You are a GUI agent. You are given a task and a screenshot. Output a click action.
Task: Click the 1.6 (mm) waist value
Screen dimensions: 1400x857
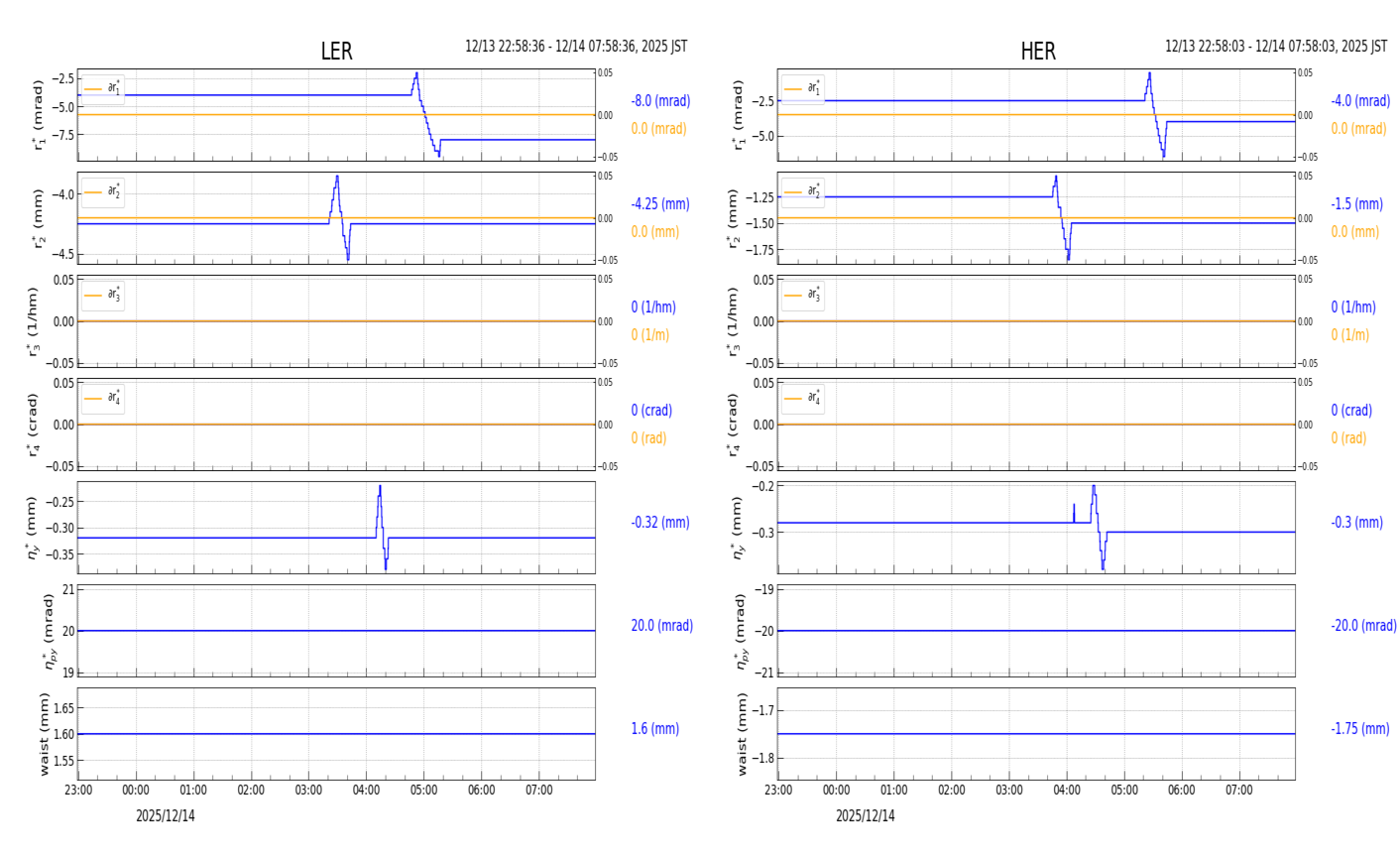pyautogui.click(x=655, y=729)
